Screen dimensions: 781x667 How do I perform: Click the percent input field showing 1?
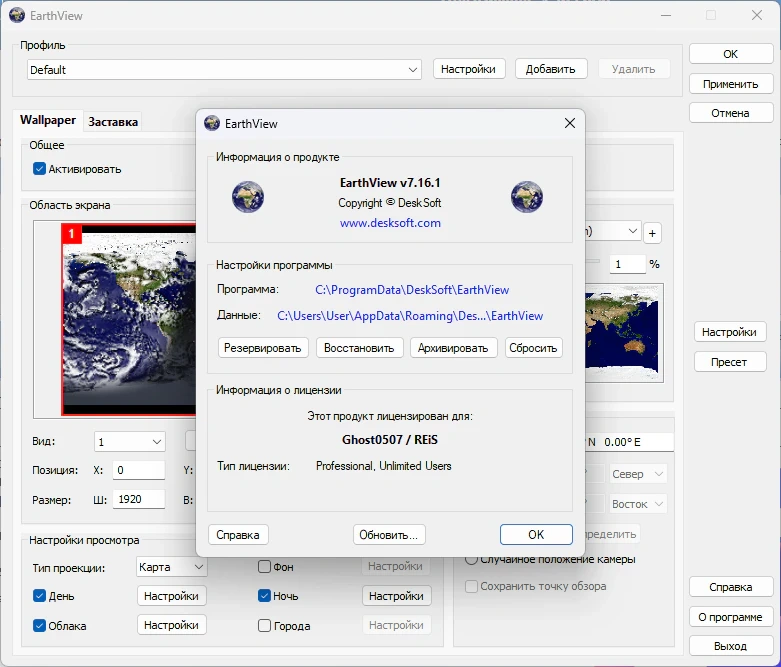pyautogui.click(x=628, y=264)
